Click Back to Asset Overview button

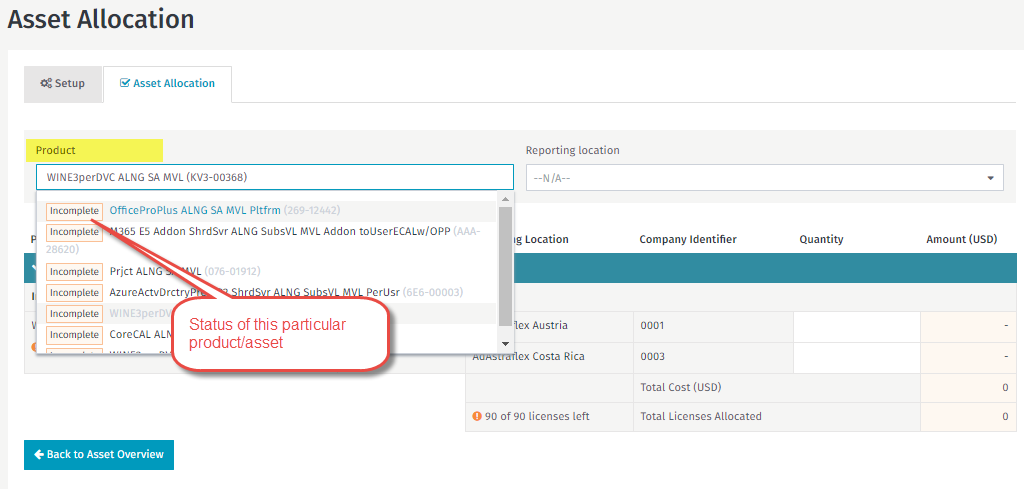point(99,454)
